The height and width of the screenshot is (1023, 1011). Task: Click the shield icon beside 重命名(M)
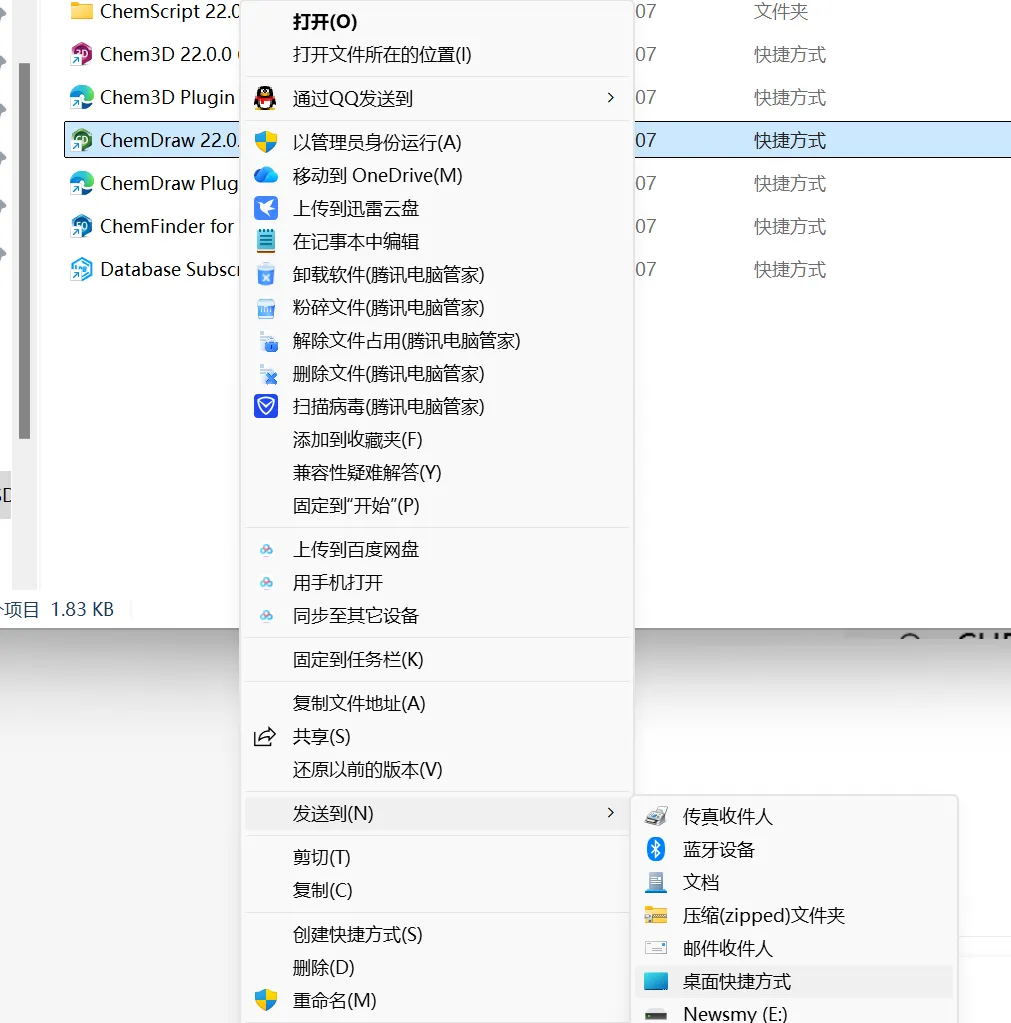[x=265, y=1000]
